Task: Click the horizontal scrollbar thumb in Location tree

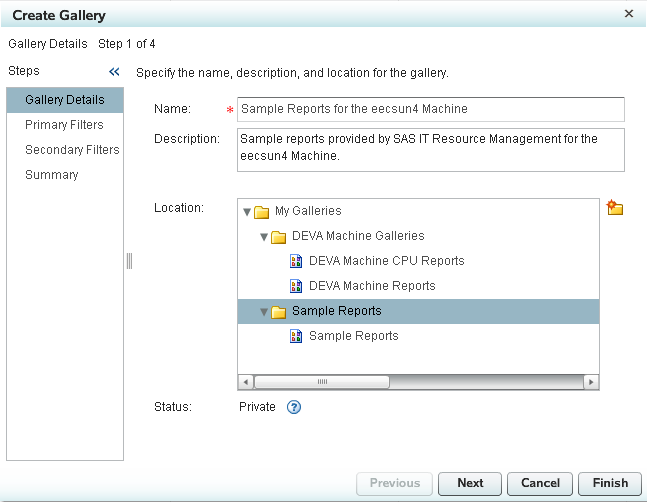Action: pos(322,382)
